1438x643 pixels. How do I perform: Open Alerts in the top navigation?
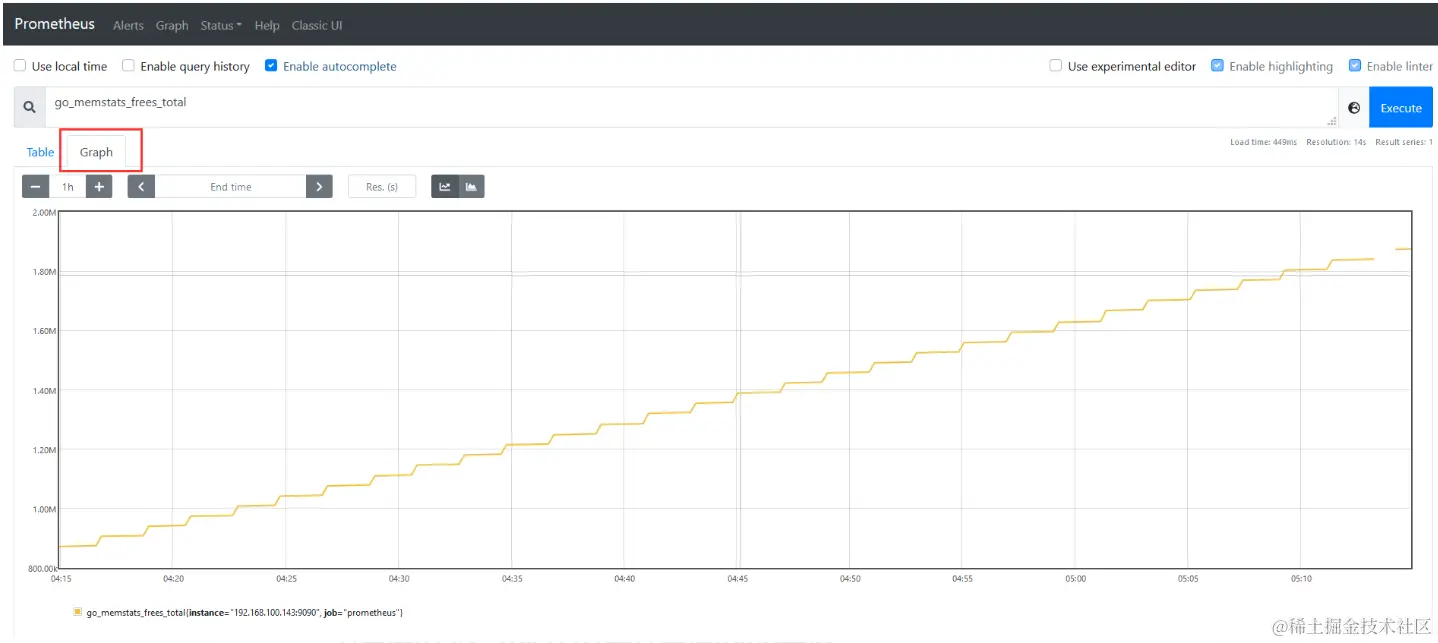coord(128,26)
